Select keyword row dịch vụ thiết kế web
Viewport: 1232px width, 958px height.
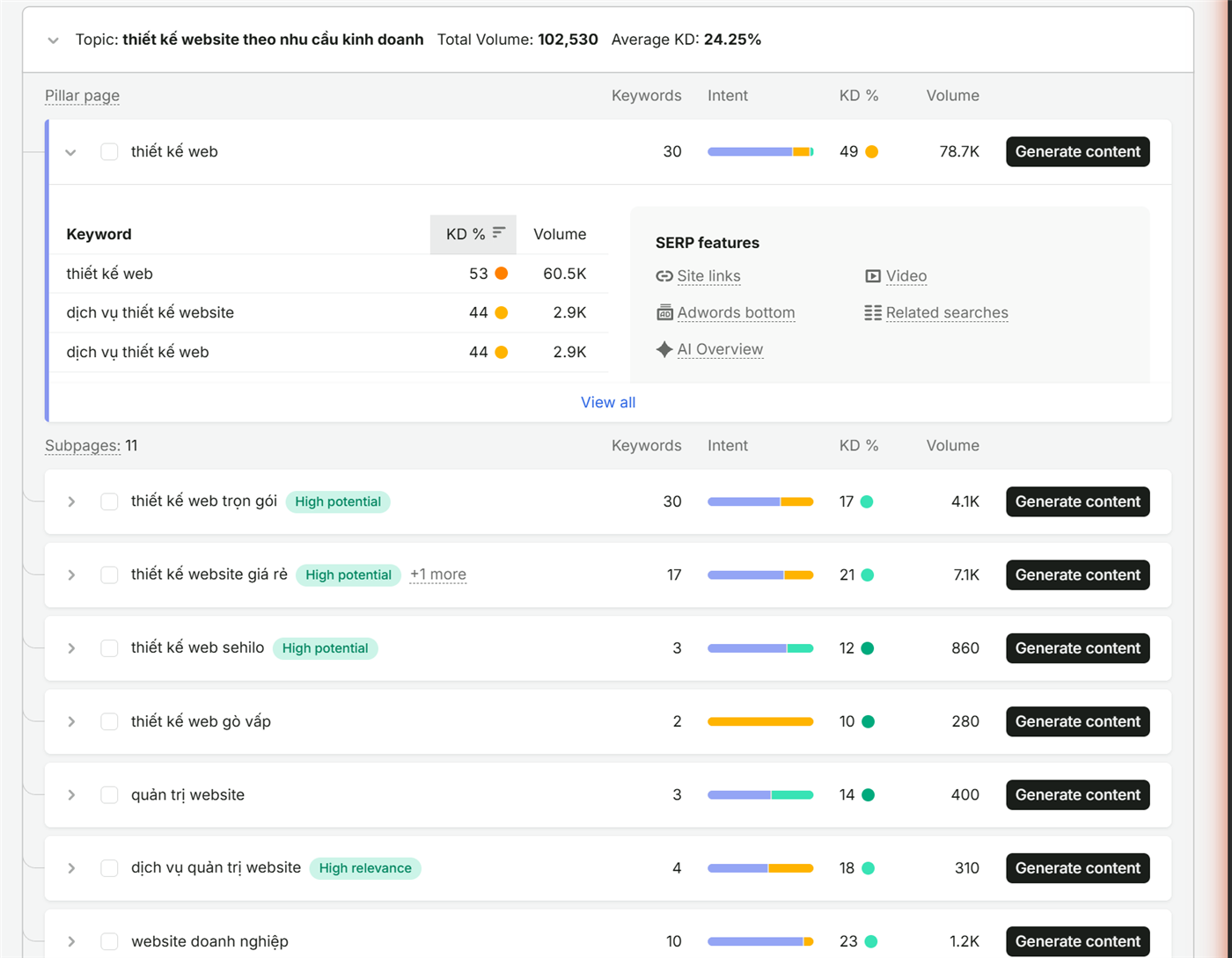pyautogui.click(x=328, y=352)
